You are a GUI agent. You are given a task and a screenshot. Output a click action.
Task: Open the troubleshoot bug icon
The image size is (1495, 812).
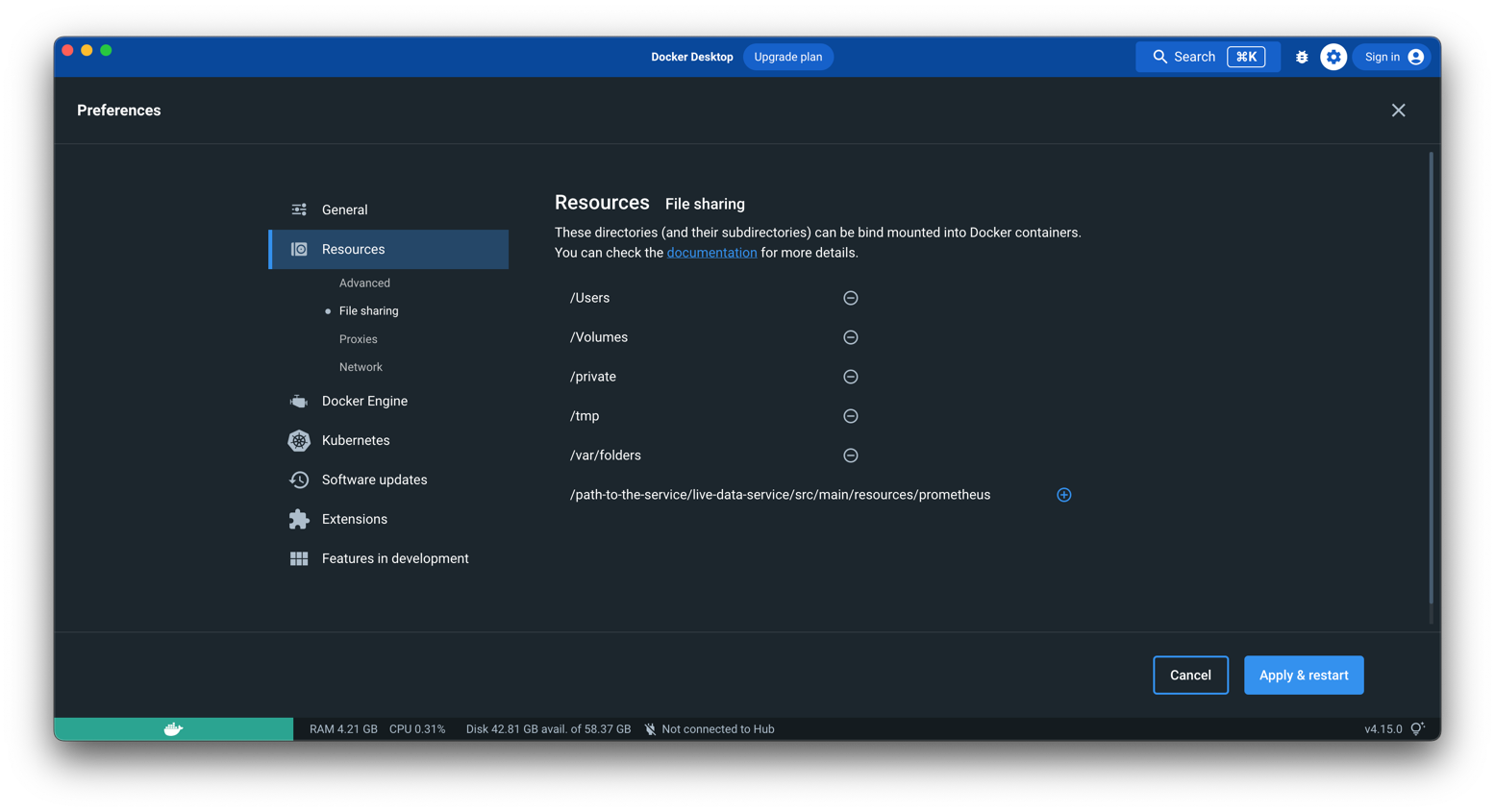1302,57
